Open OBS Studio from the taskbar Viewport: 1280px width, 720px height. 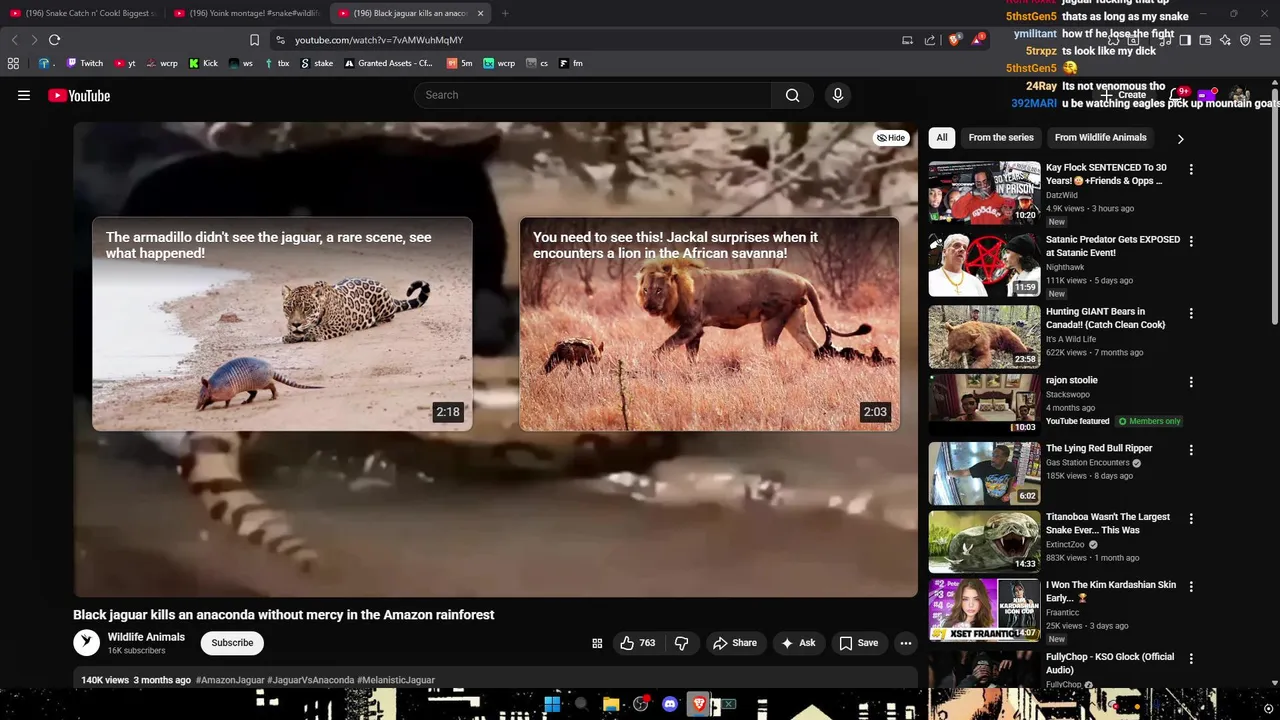641,704
